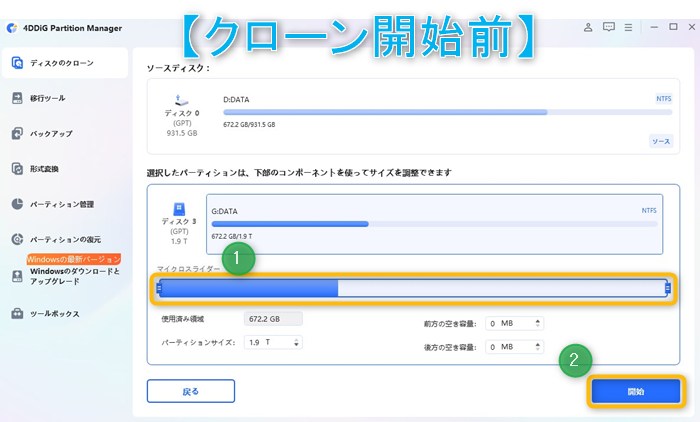Open the バックアップ section icon
The image size is (700, 422).
point(18,133)
